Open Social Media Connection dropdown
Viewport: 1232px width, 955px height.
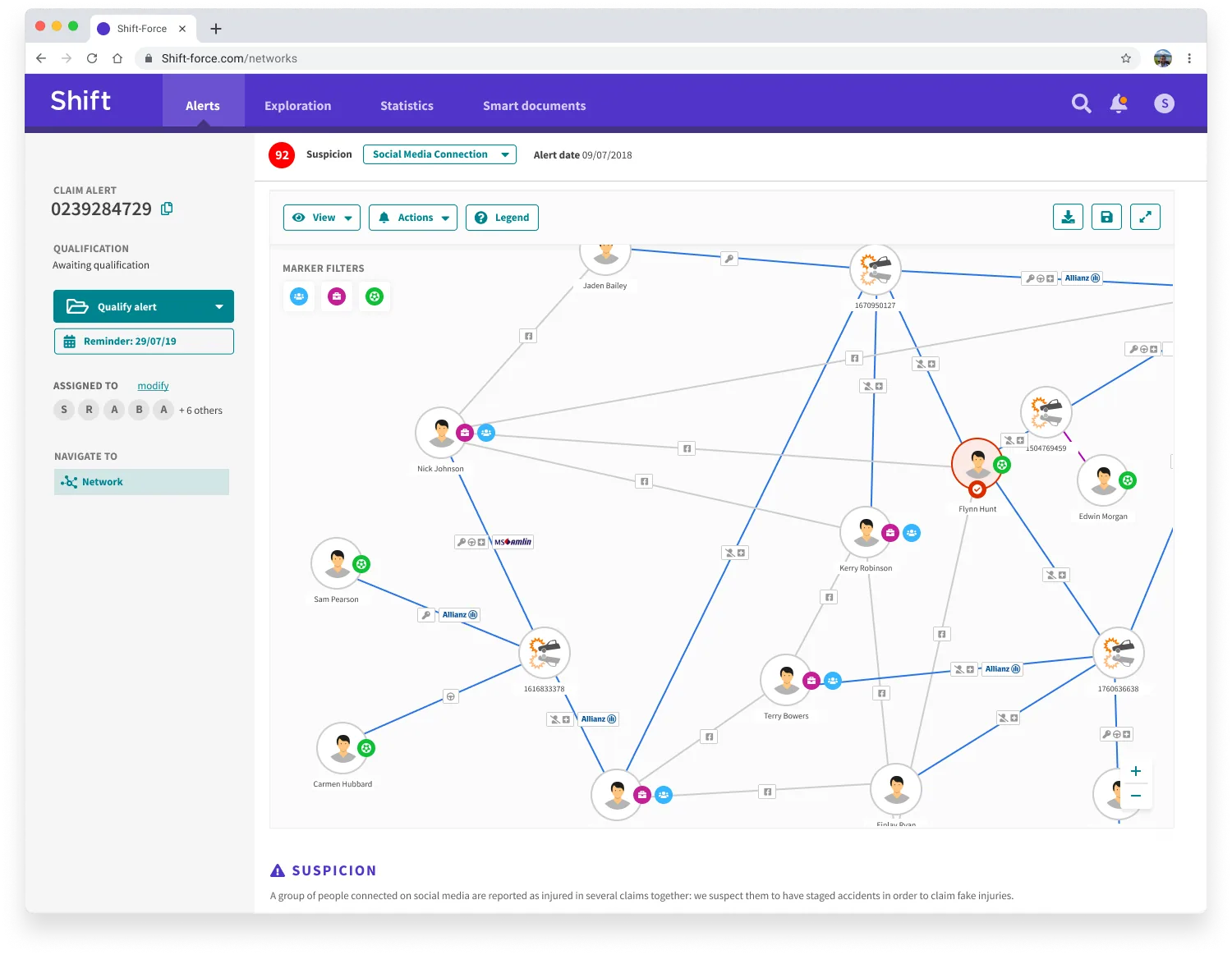[439, 154]
